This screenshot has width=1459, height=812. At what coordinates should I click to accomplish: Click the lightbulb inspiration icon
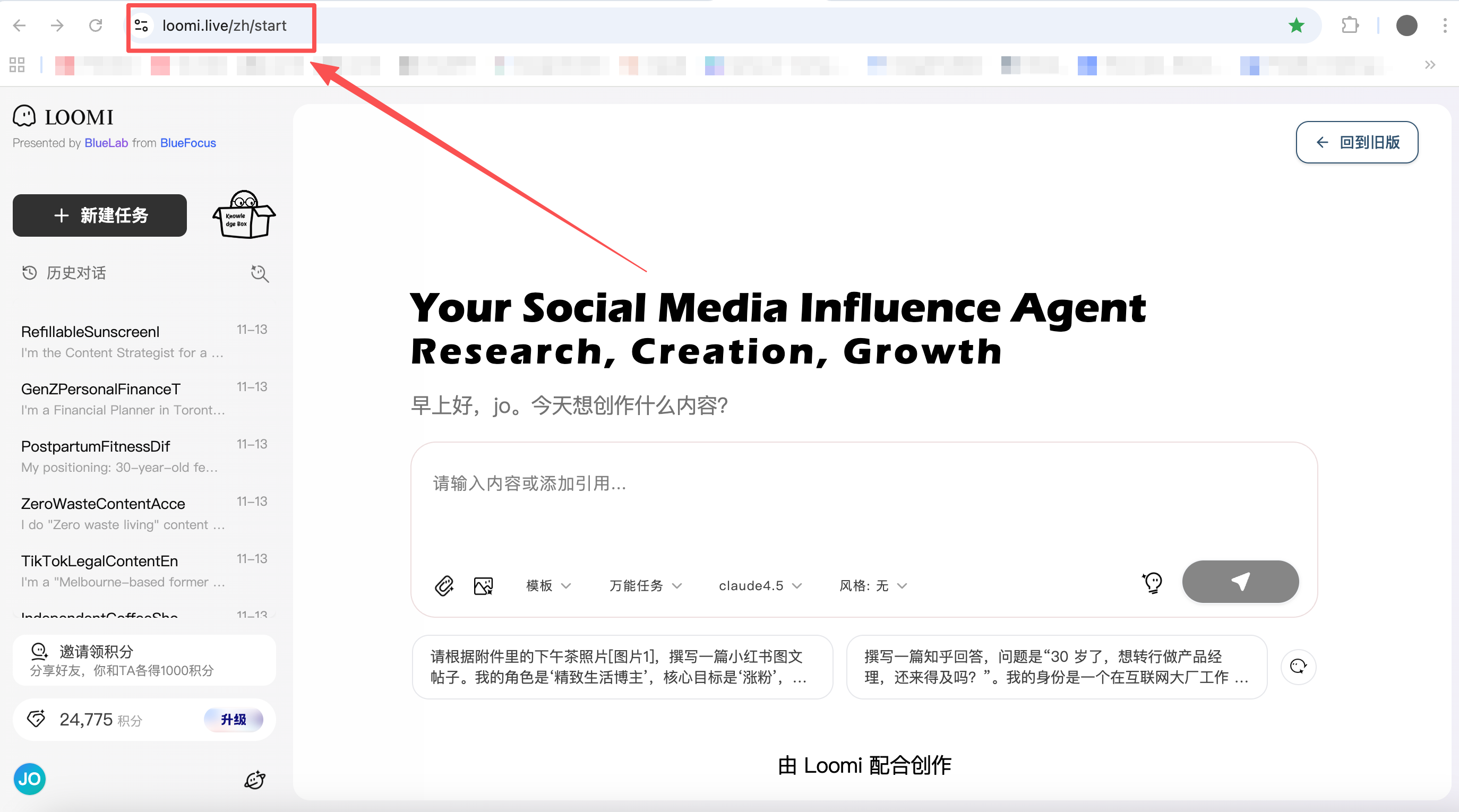tap(1153, 582)
